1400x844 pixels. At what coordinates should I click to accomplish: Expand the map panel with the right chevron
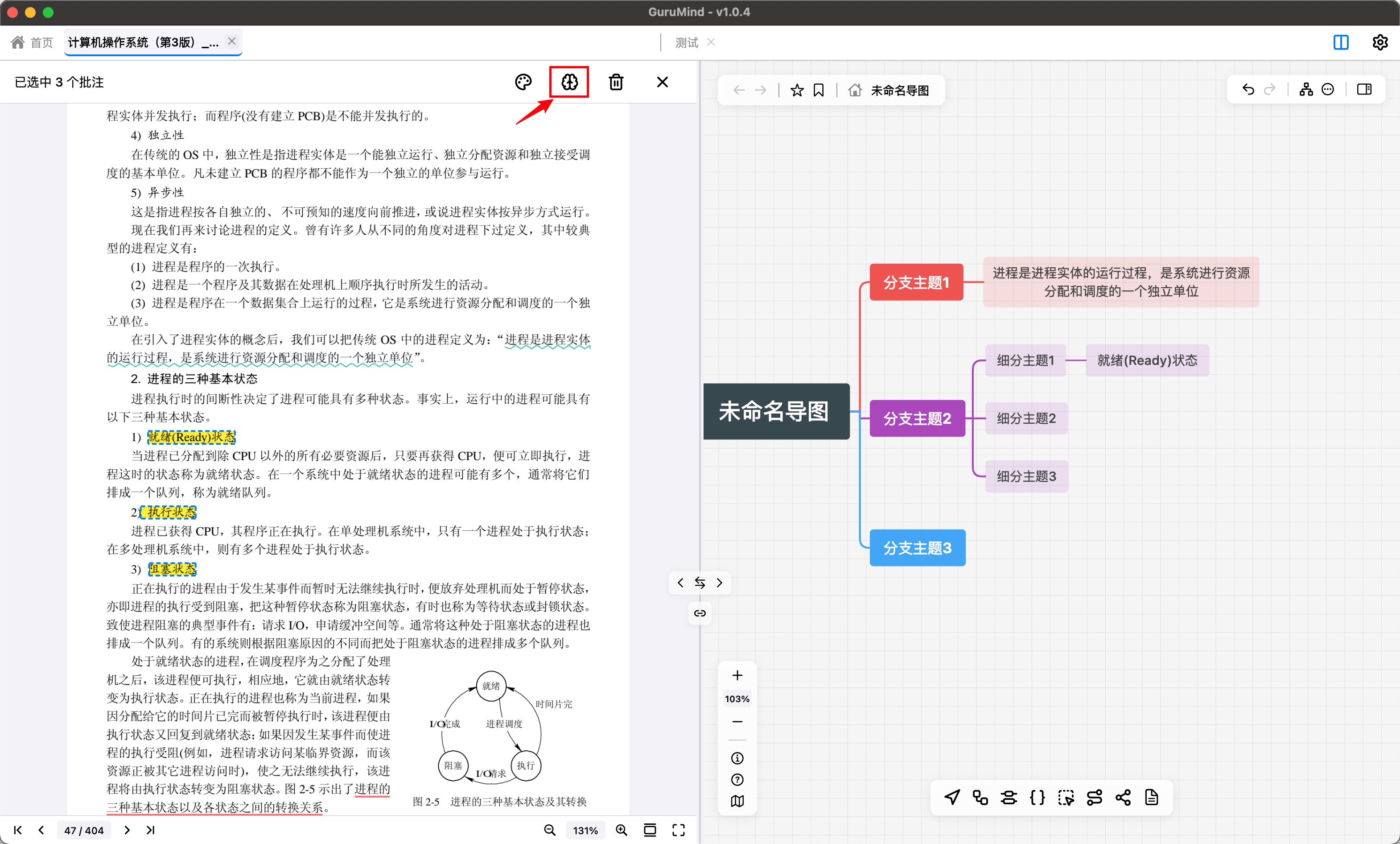click(719, 583)
